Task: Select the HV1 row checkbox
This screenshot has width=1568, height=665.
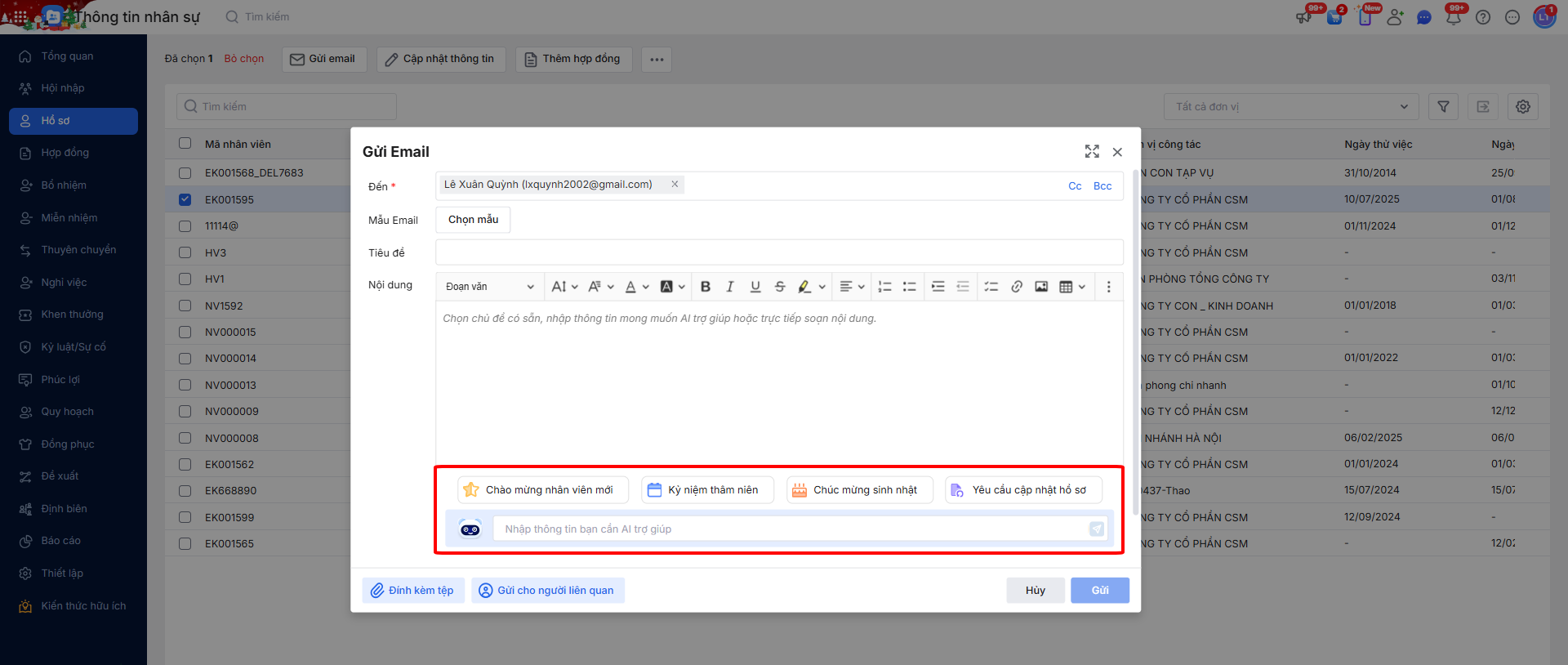Action: pos(185,279)
